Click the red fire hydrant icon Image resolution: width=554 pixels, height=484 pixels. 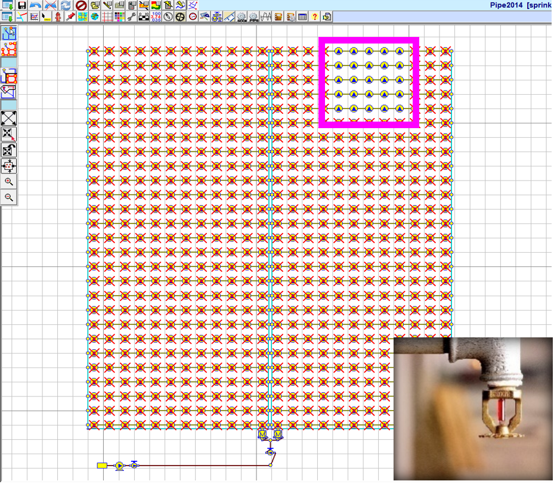[x=58, y=17]
